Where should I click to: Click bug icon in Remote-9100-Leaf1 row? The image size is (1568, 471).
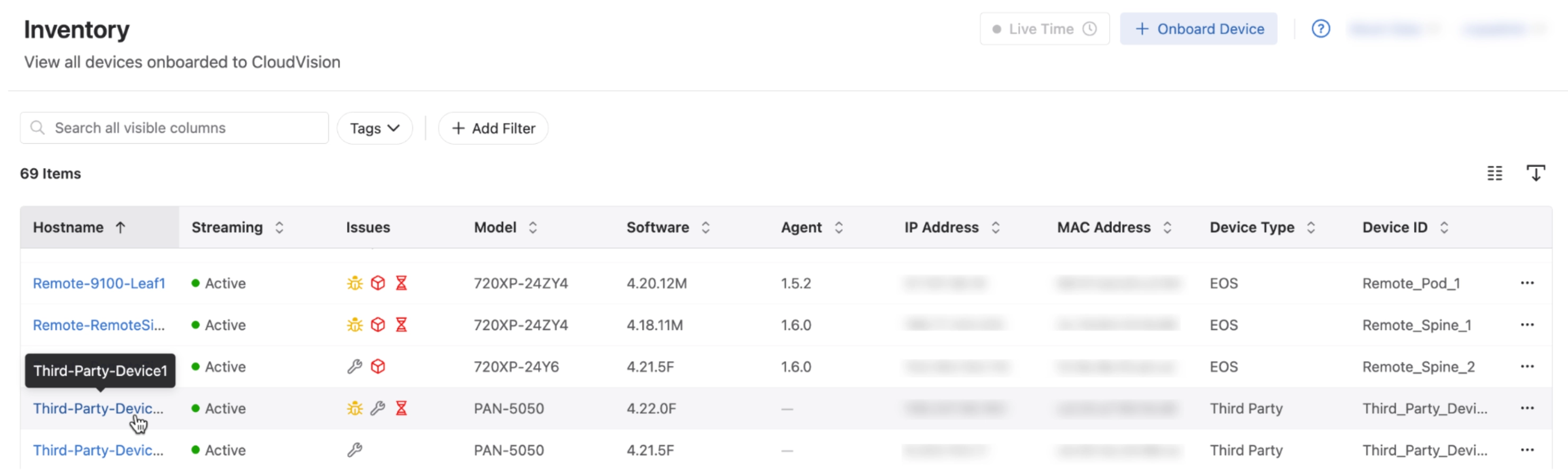coord(354,283)
